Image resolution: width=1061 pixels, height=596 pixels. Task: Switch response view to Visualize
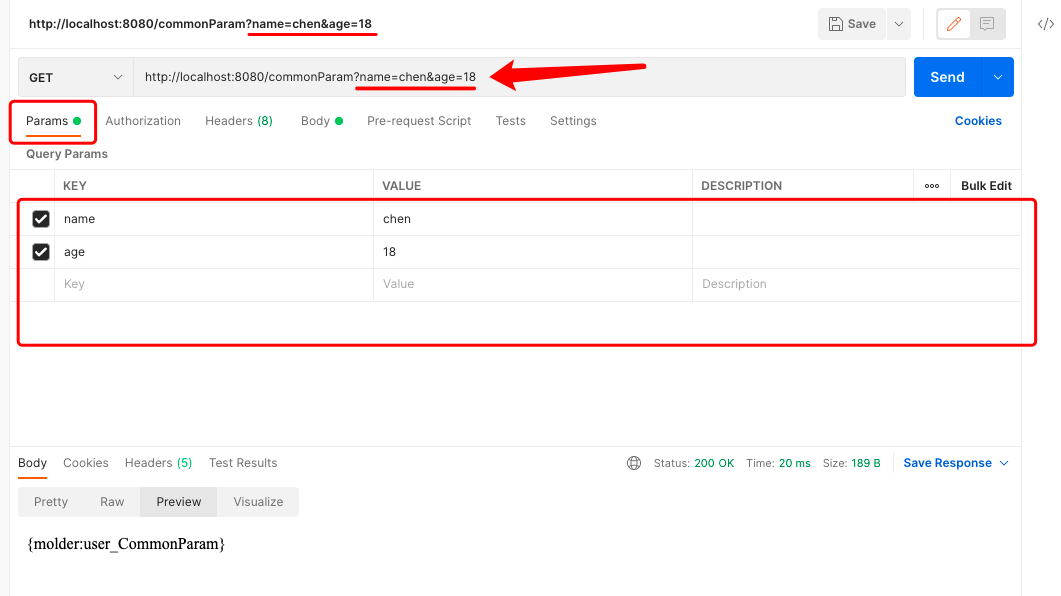[x=258, y=502]
